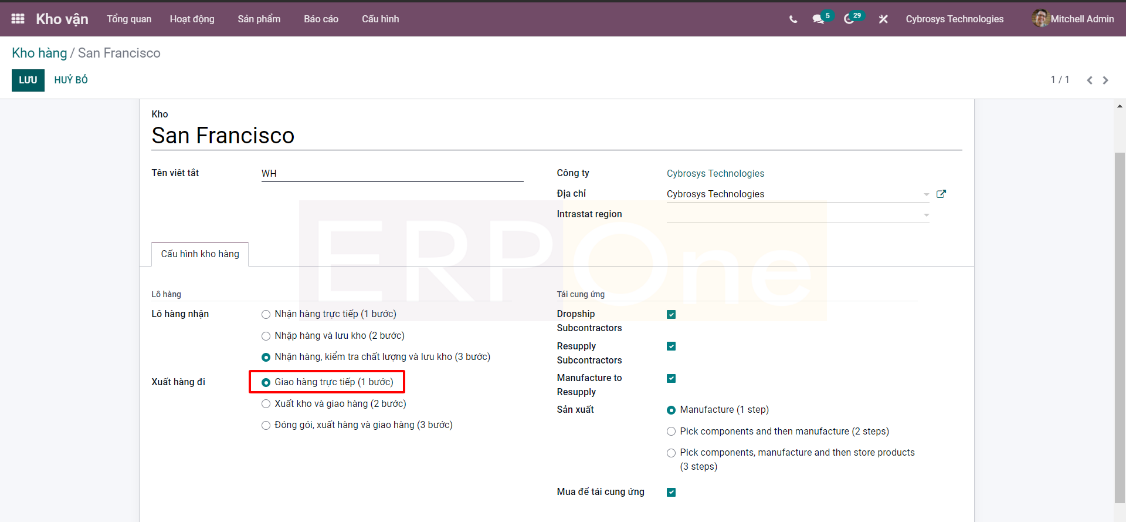Open Sản phẩm menu
Image resolution: width=1126 pixels, height=522 pixels.
pos(259,19)
